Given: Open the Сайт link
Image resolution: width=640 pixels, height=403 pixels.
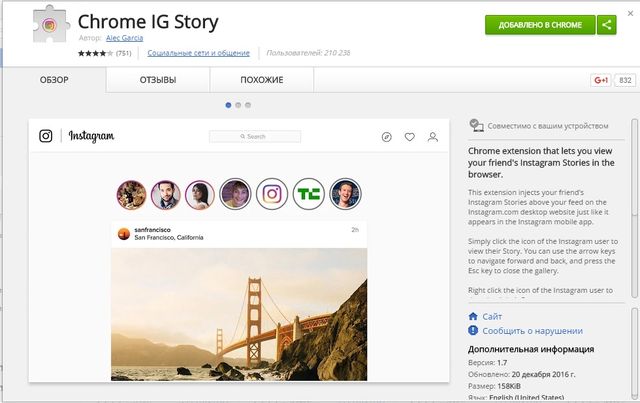Looking at the screenshot, I should pyautogui.click(x=492, y=317).
